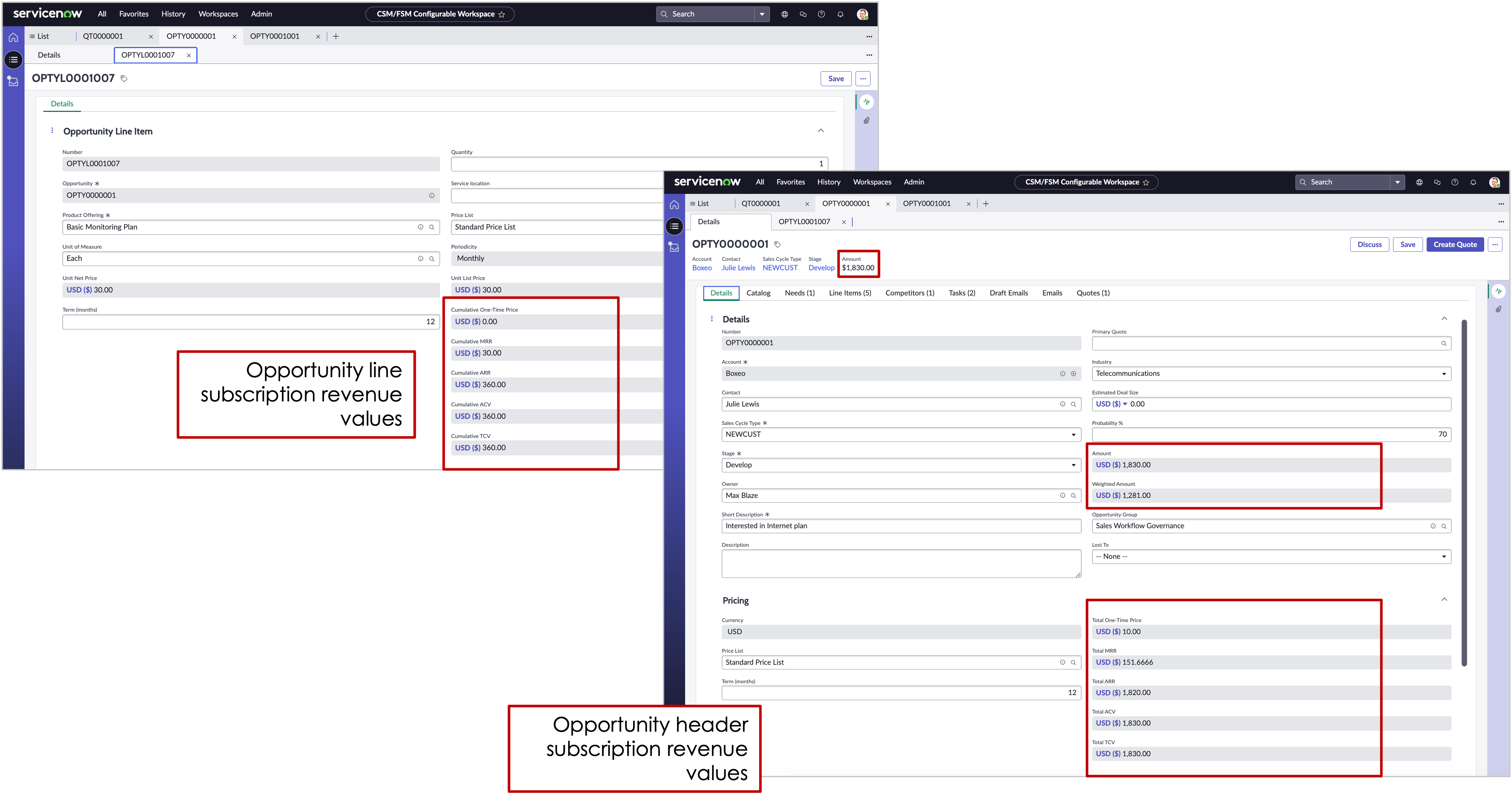Select the list icon in the front window sidebar

point(675,226)
